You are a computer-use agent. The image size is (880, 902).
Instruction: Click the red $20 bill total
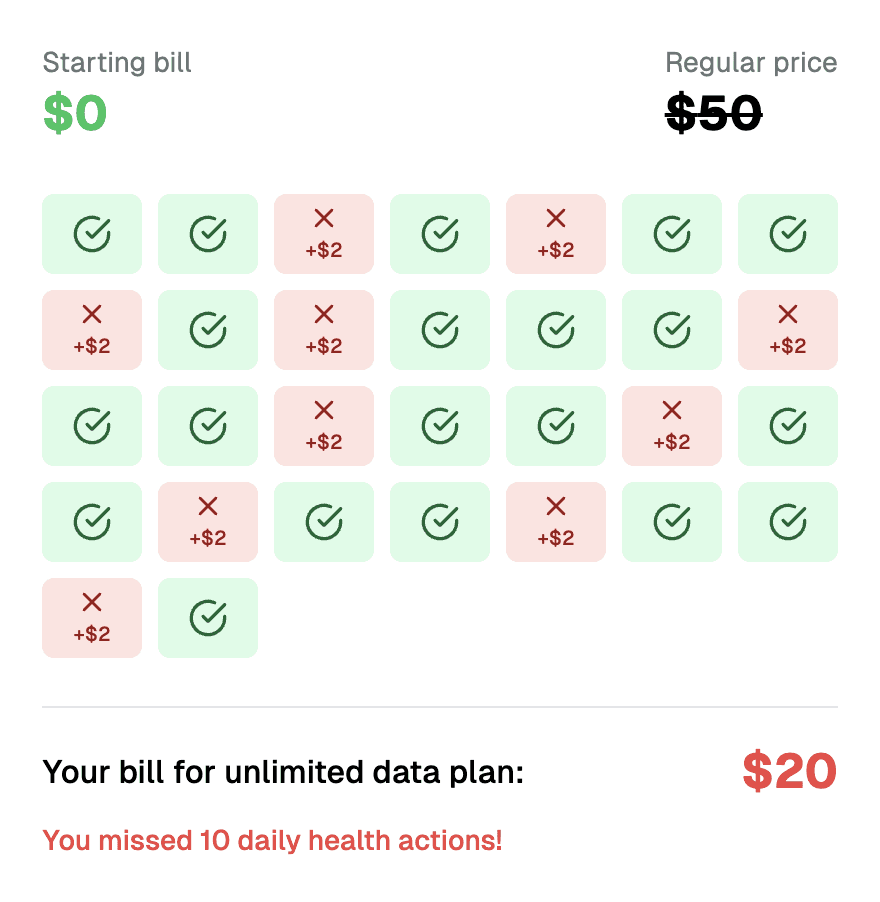pos(790,771)
